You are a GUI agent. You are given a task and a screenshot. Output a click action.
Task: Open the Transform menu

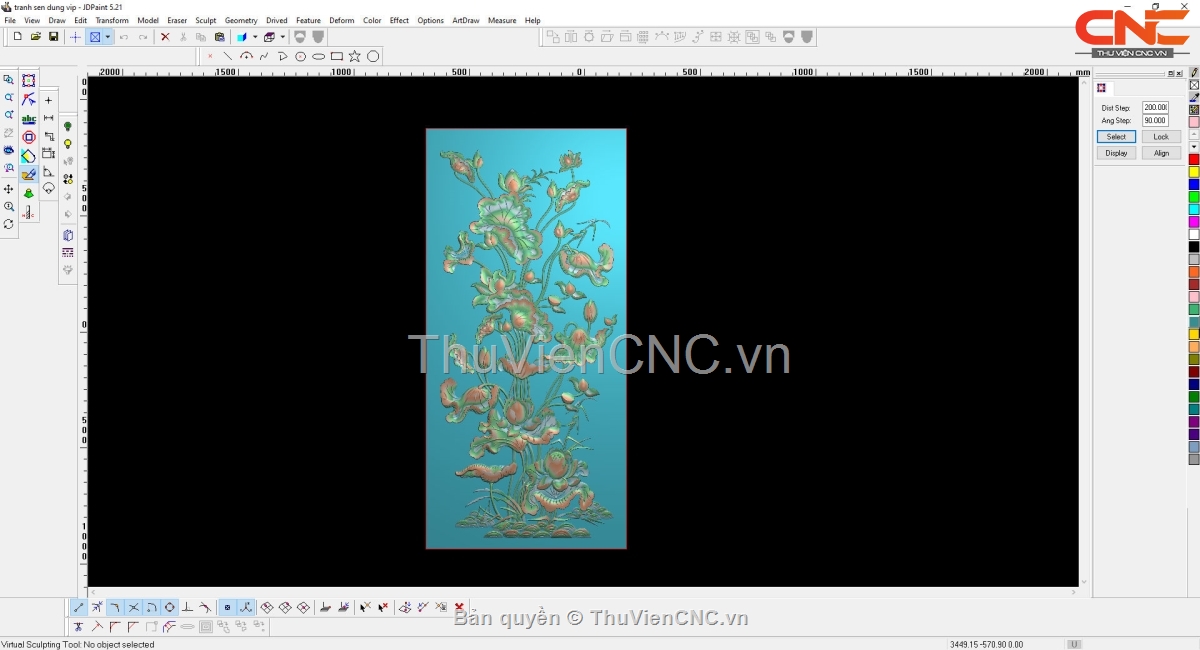pyautogui.click(x=112, y=20)
